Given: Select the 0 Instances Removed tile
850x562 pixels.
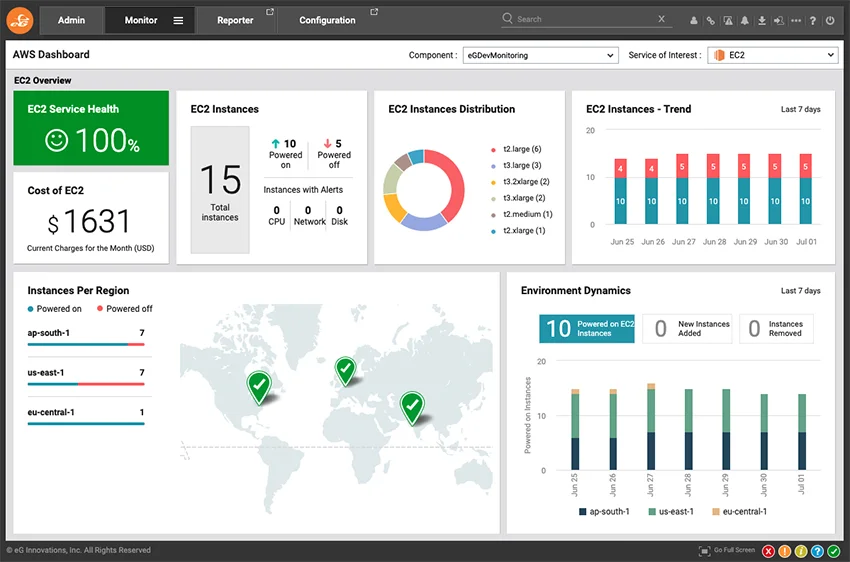Looking at the screenshot, I should (x=776, y=328).
